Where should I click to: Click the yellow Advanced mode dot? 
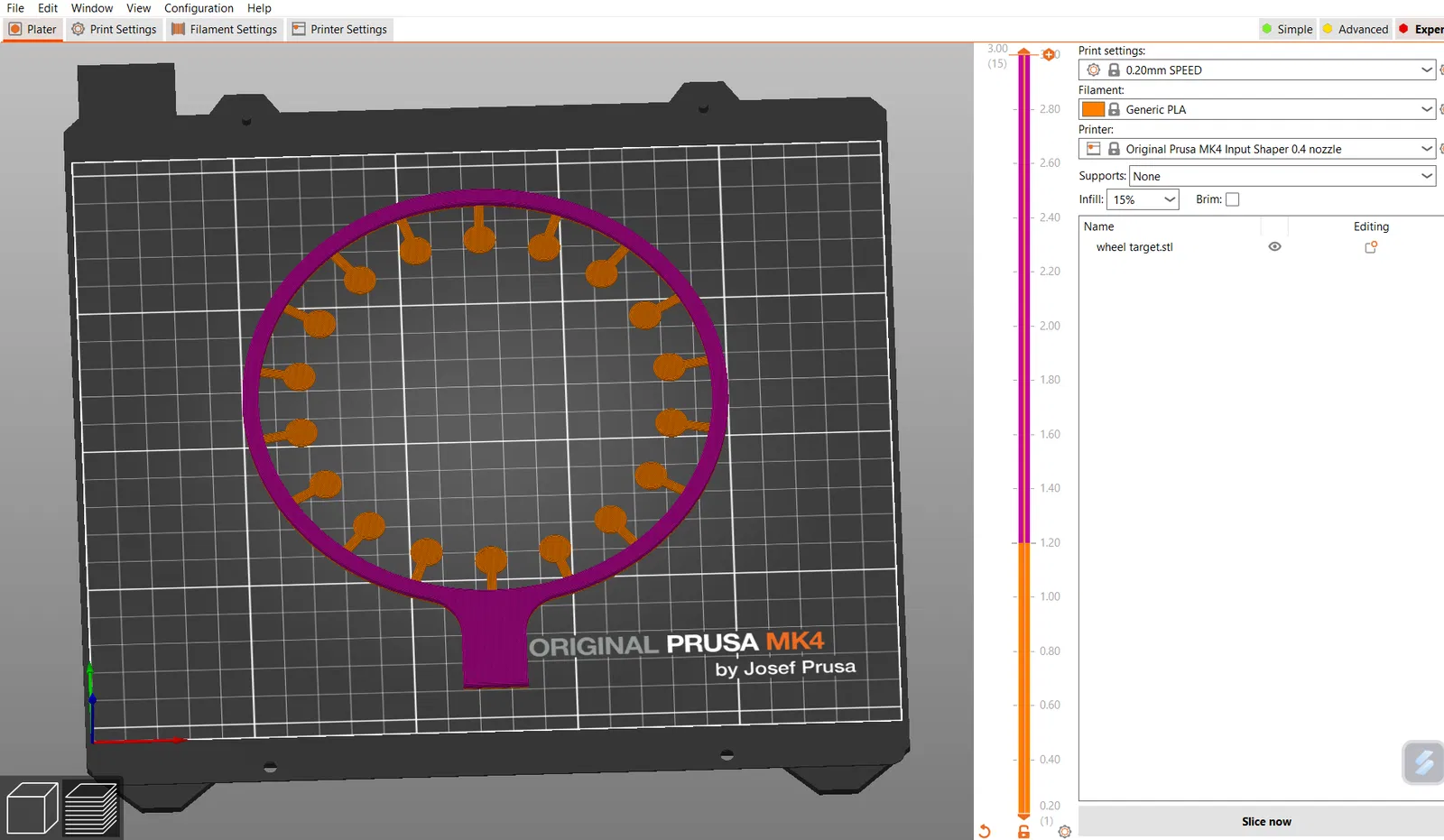point(1328,29)
